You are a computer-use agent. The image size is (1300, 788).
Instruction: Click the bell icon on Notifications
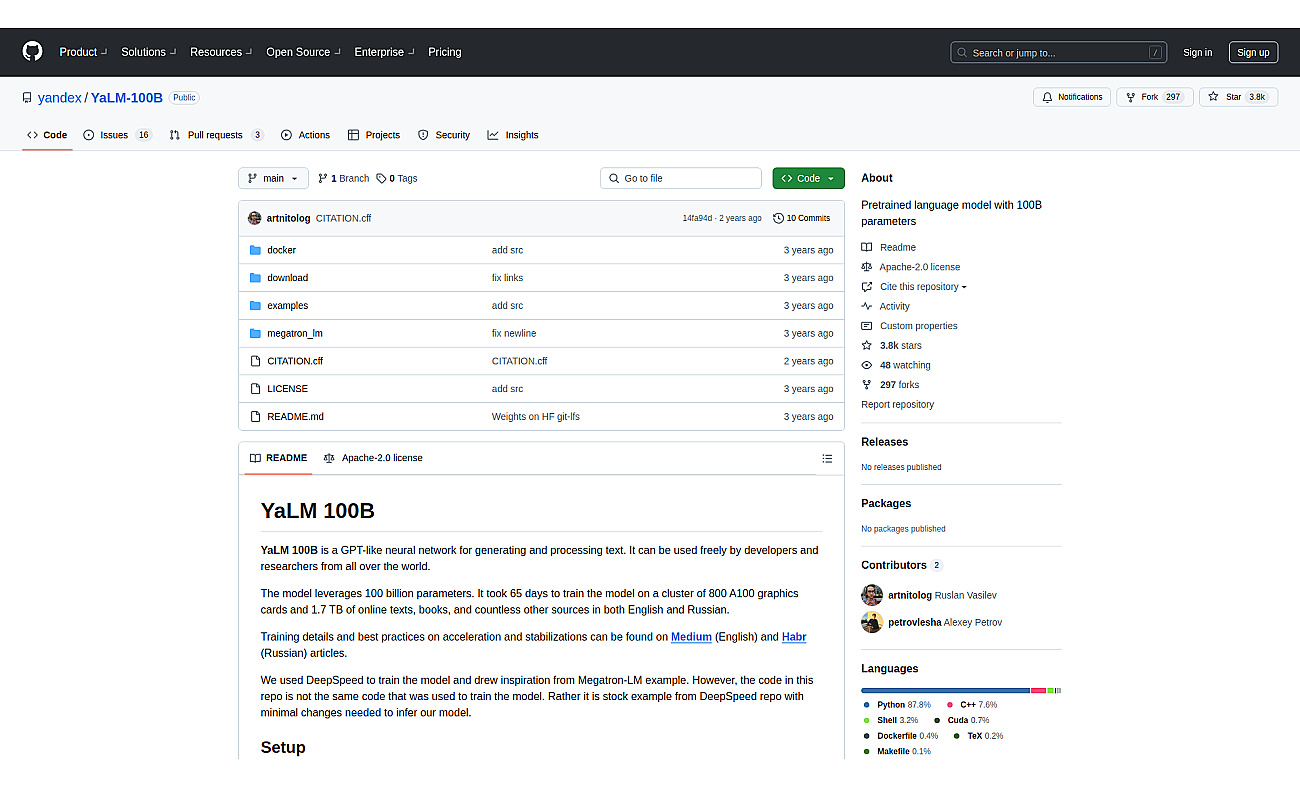(x=1047, y=97)
